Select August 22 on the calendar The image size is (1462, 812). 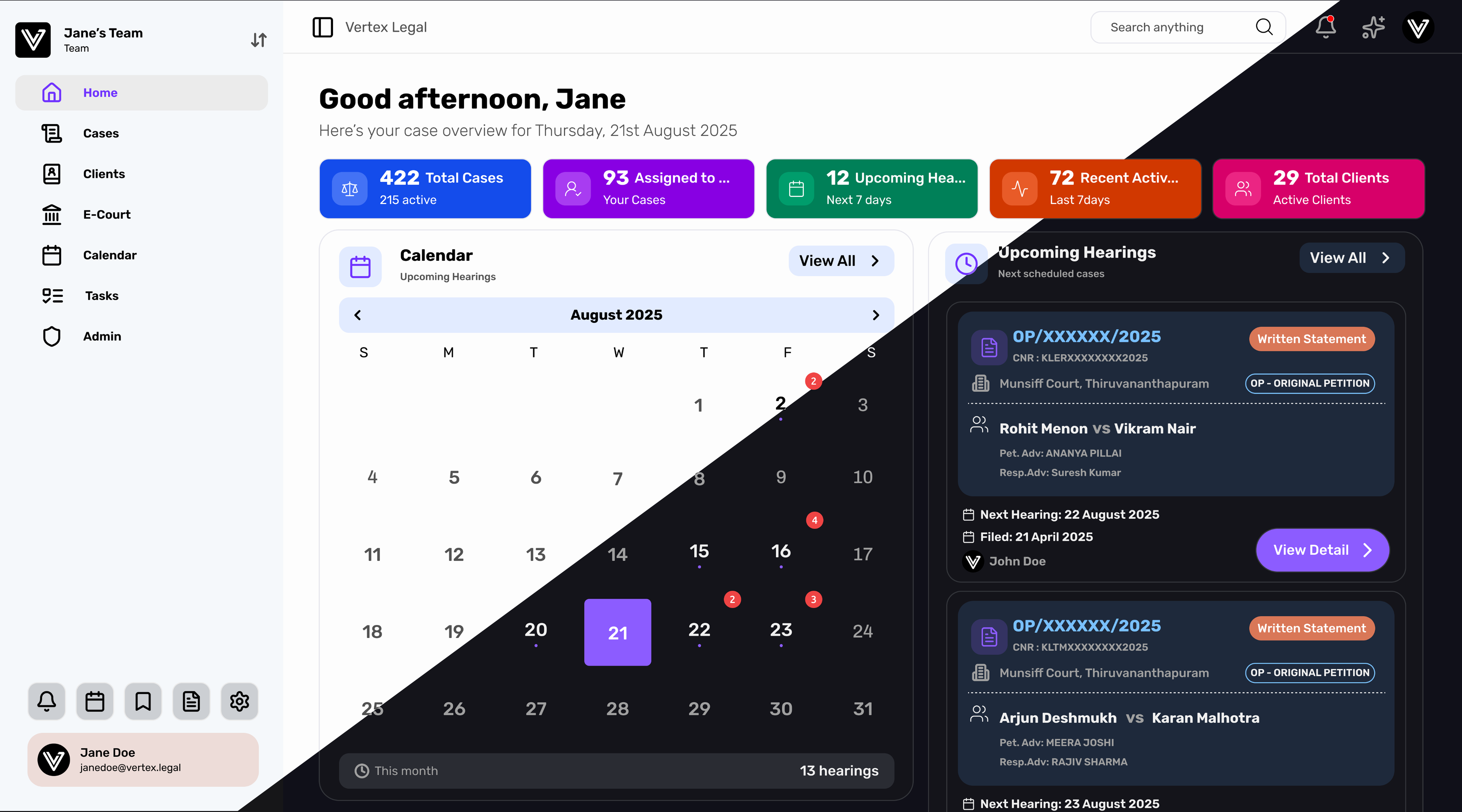pos(699,630)
